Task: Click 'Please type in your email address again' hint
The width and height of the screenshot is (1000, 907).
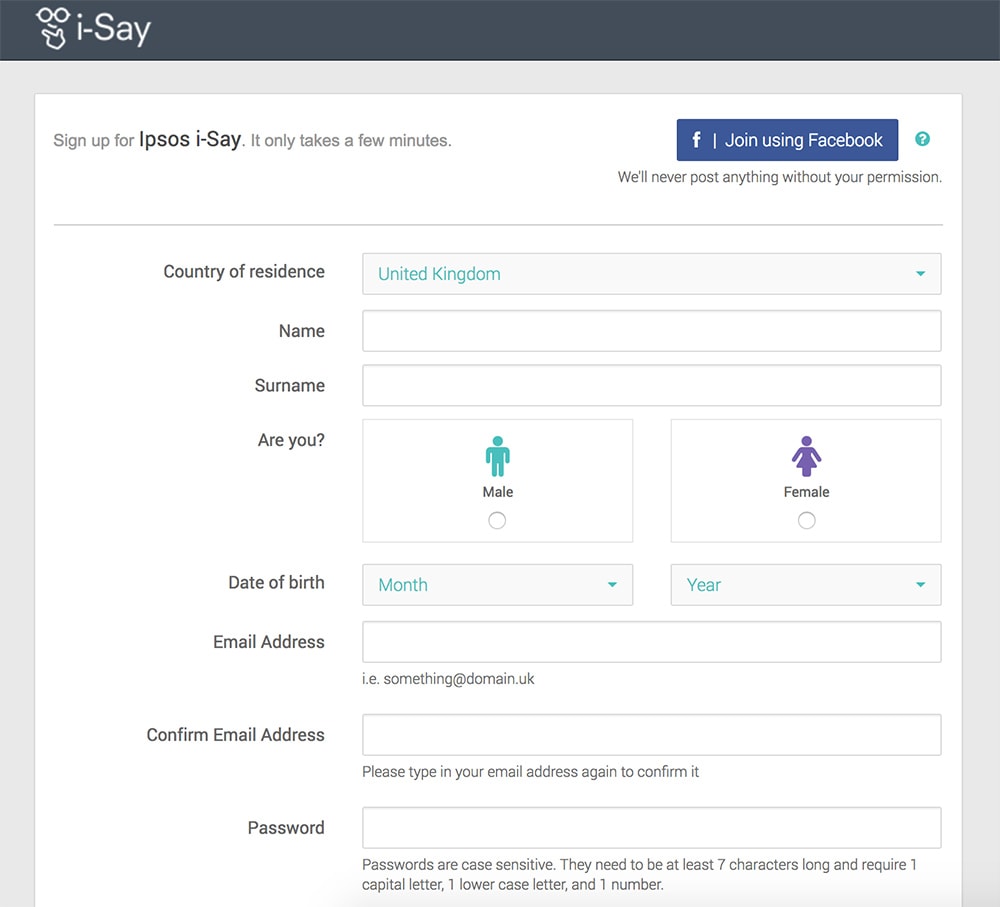Action: tap(531, 772)
